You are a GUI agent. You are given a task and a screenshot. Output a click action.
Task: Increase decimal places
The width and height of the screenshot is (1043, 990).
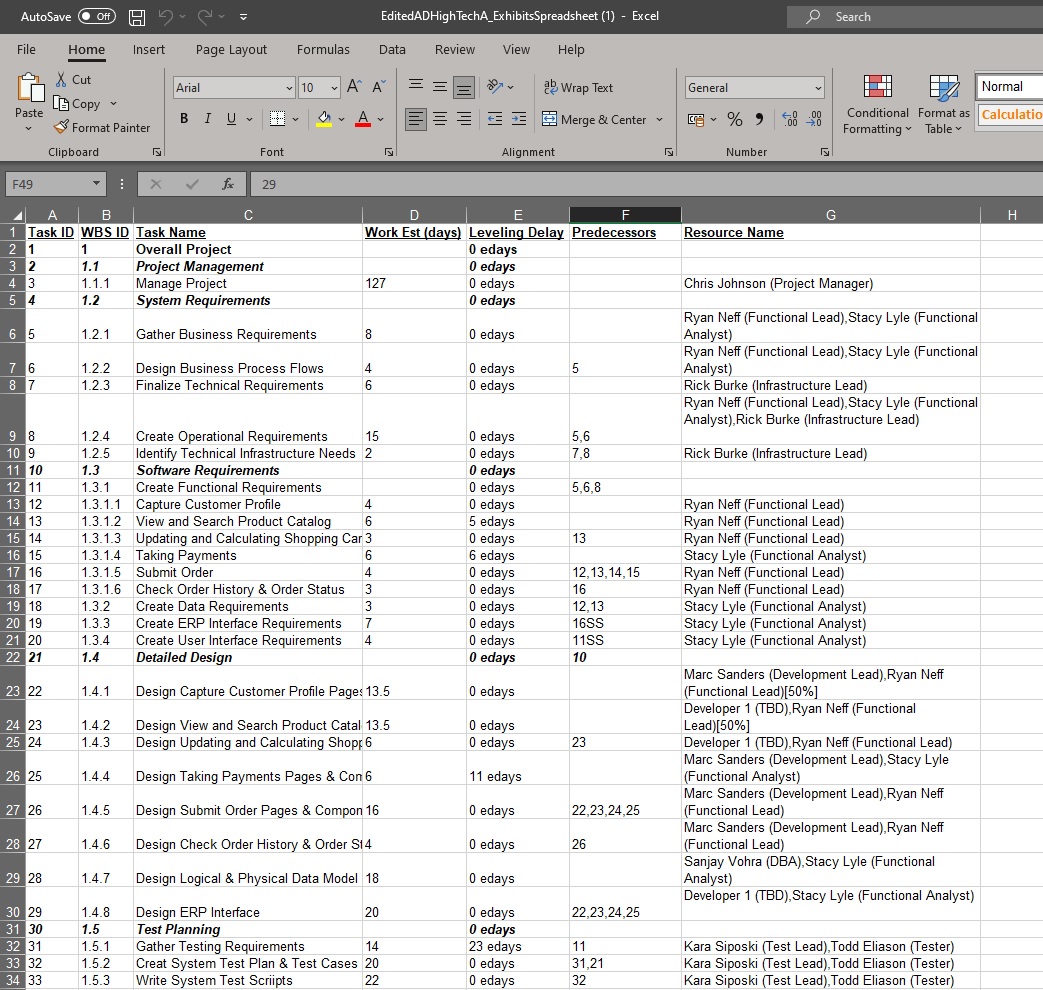(788, 118)
